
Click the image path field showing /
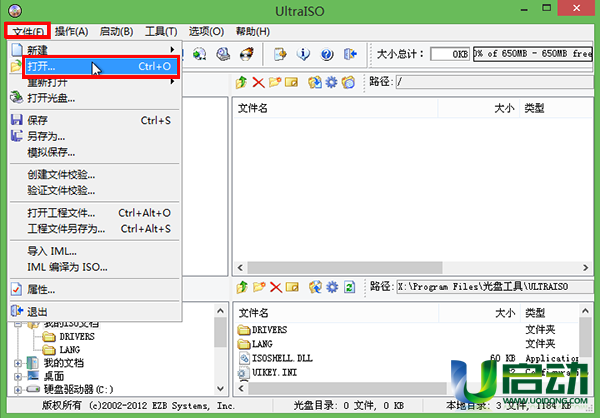pos(494,82)
